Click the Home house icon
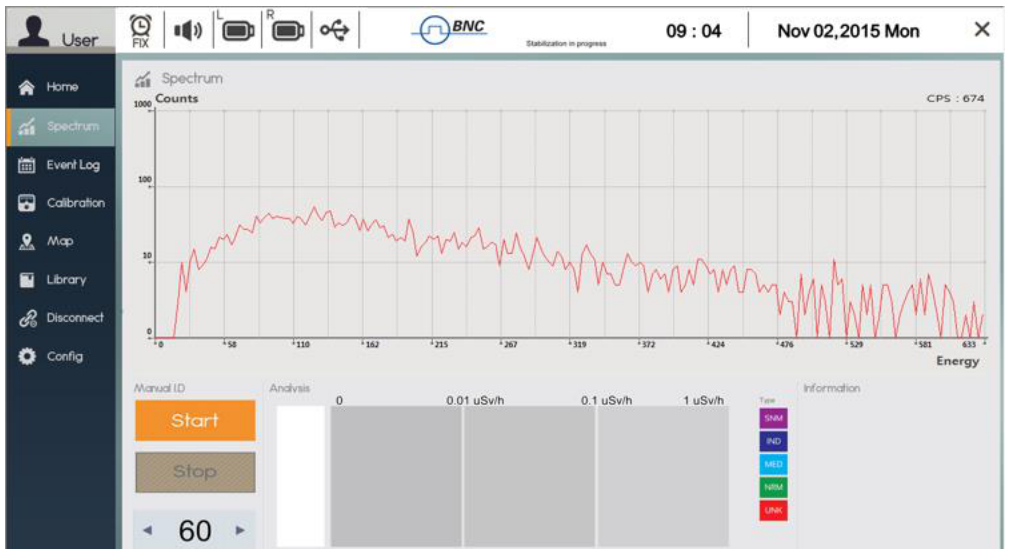The height and width of the screenshot is (549, 1011). click(x=26, y=87)
